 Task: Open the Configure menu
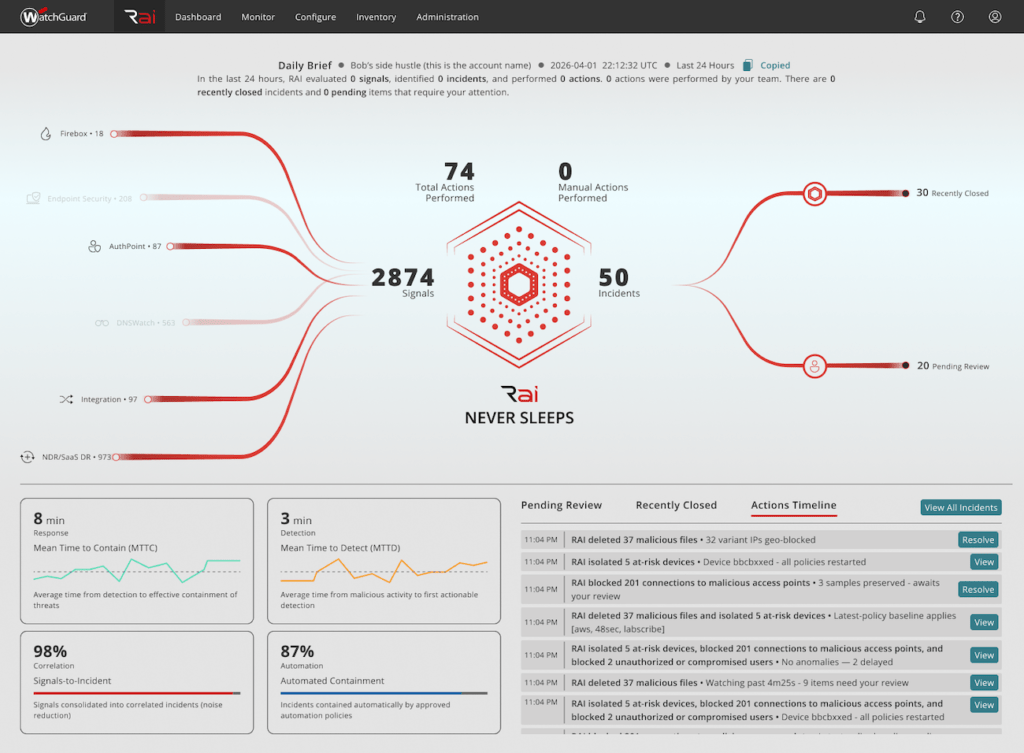[315, 17]
